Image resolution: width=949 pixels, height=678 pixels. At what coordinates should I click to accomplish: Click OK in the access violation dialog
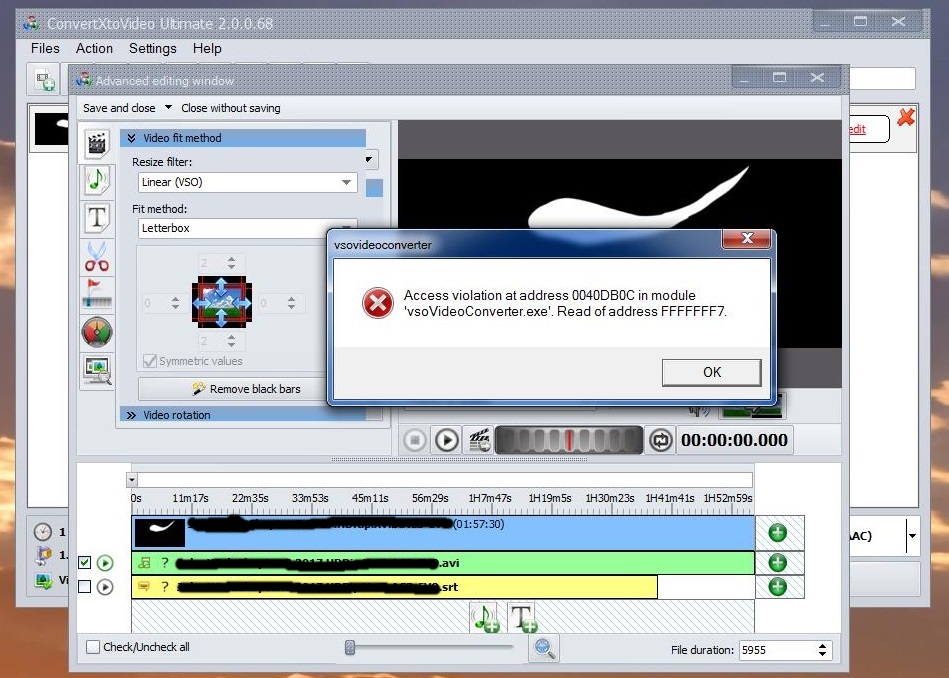click(x=711, y=372)
